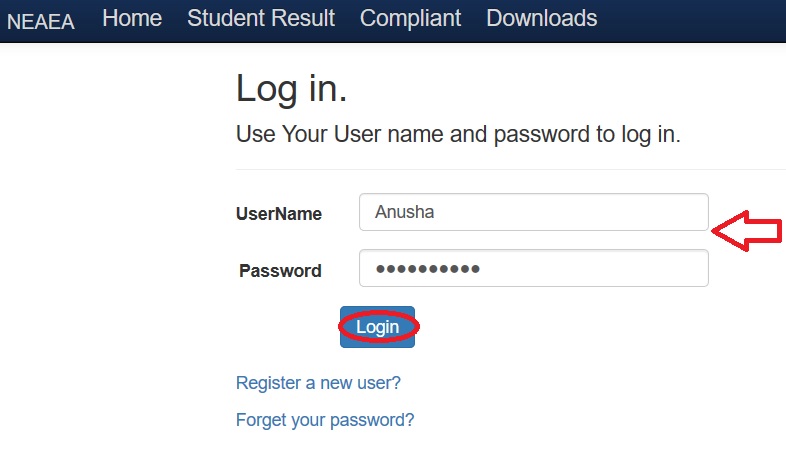Click the masked password dots
Screen dimensions: 786x462
pyautogui.click(x=427, y=269)
